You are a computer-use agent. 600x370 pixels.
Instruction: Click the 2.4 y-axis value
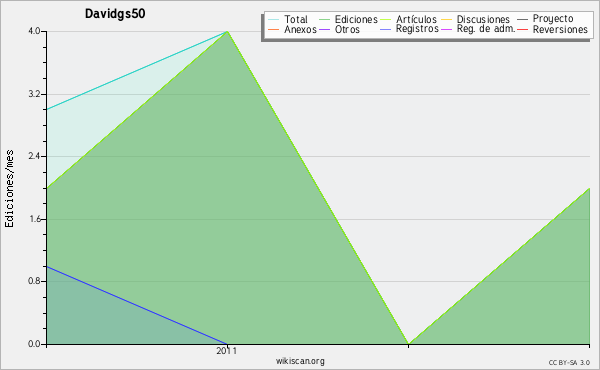coord(34,156)
